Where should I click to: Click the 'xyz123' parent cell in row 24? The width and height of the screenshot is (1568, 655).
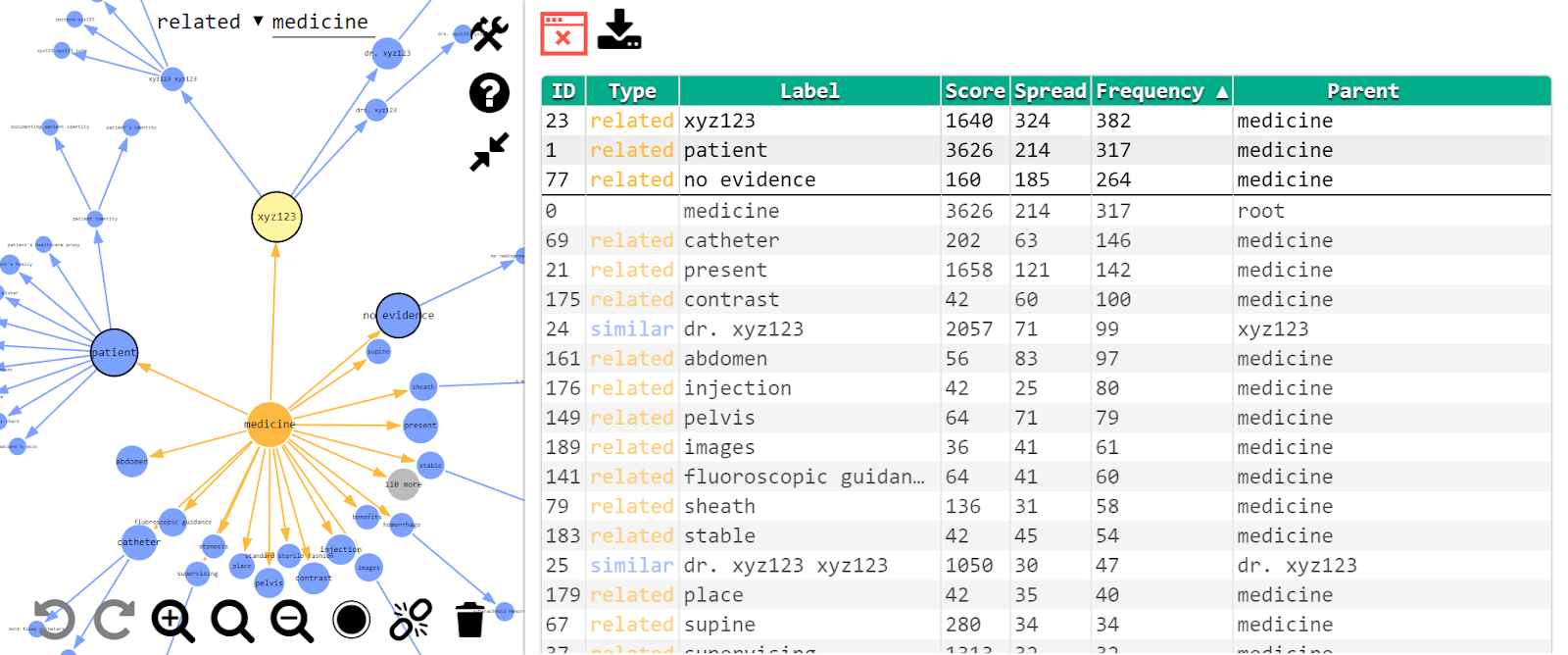click(1272, 329)
